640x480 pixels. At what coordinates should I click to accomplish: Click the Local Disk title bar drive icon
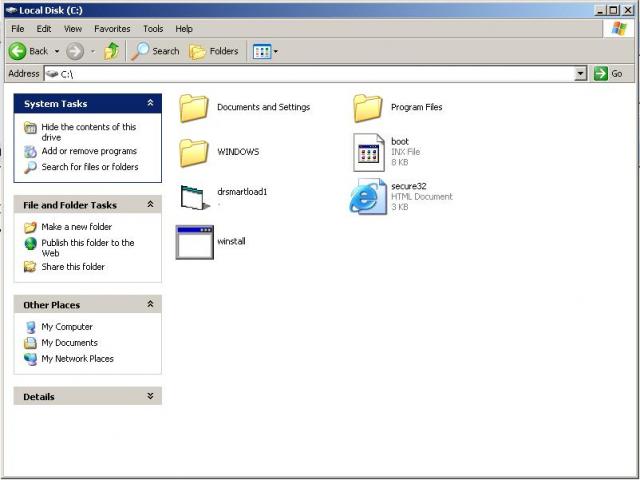(x=11, y=10)
